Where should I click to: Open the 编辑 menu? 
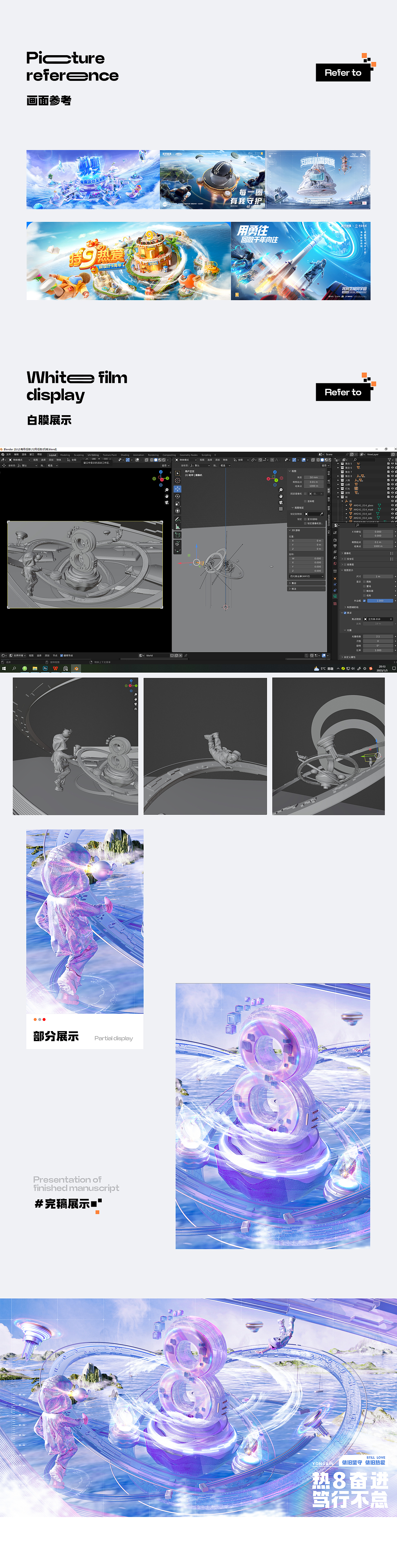(16, 455)
